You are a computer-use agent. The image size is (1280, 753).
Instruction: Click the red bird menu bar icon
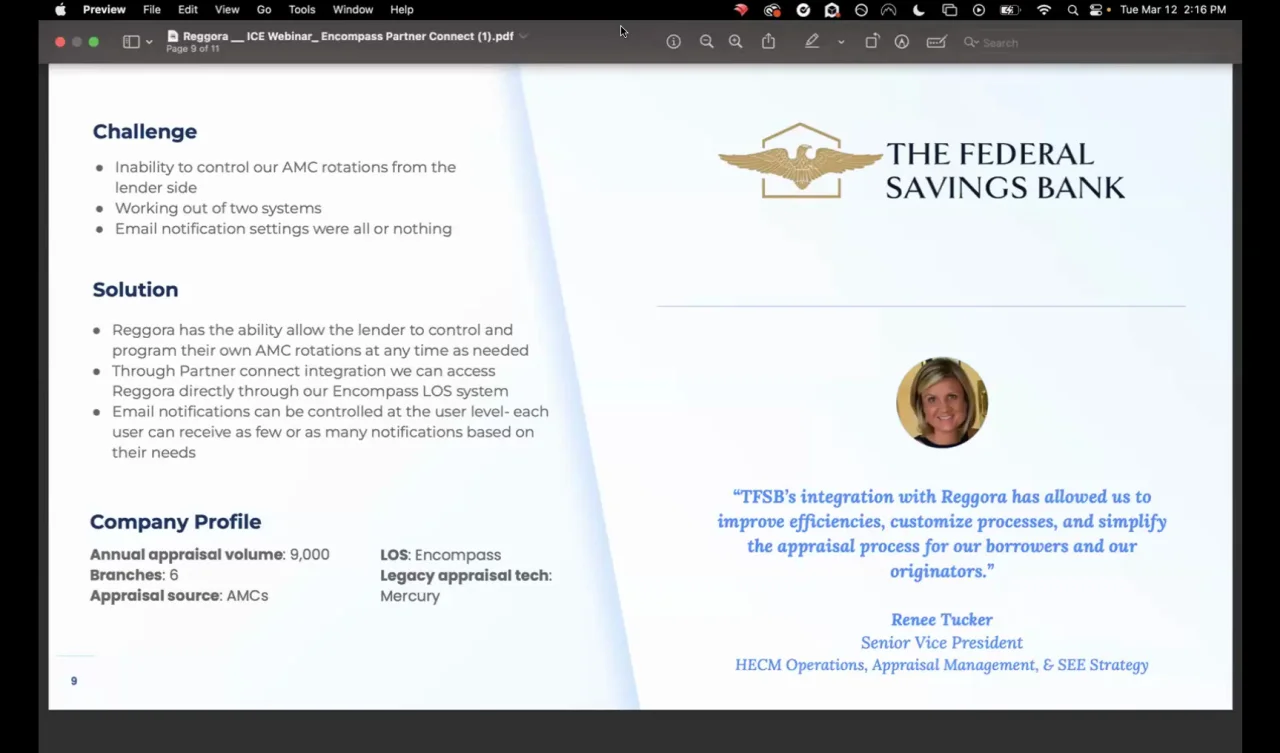click(x=741, y=10)
